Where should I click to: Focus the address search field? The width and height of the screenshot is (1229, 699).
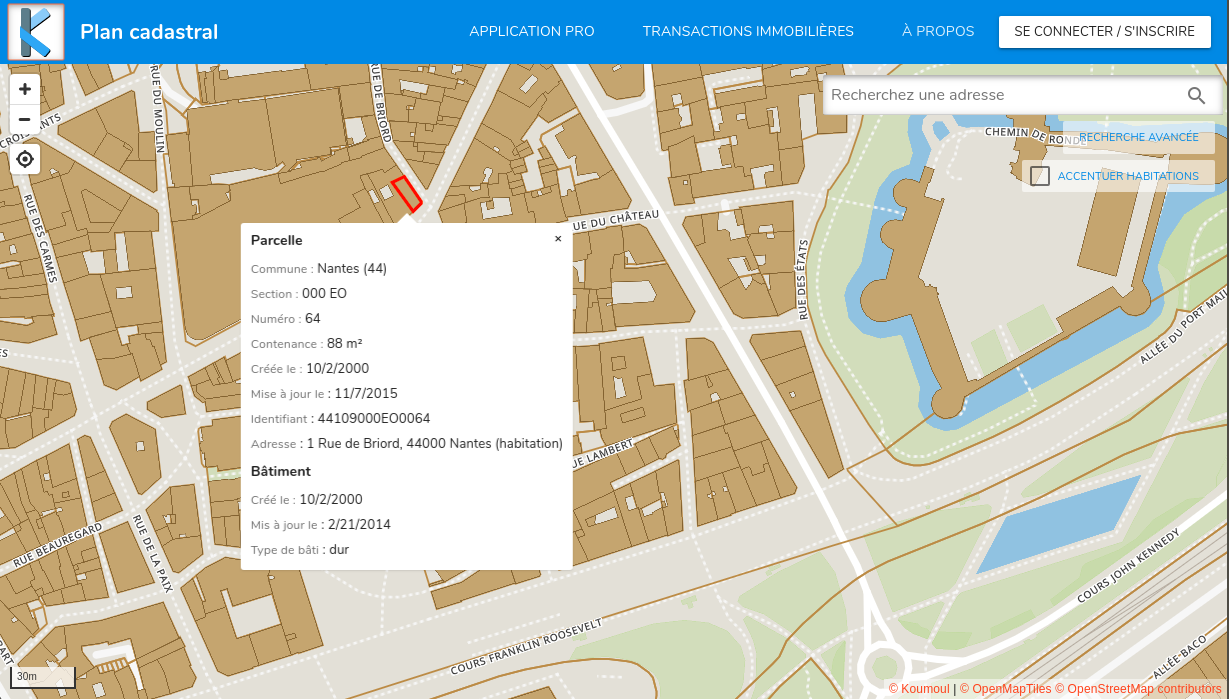point(1000,96)
